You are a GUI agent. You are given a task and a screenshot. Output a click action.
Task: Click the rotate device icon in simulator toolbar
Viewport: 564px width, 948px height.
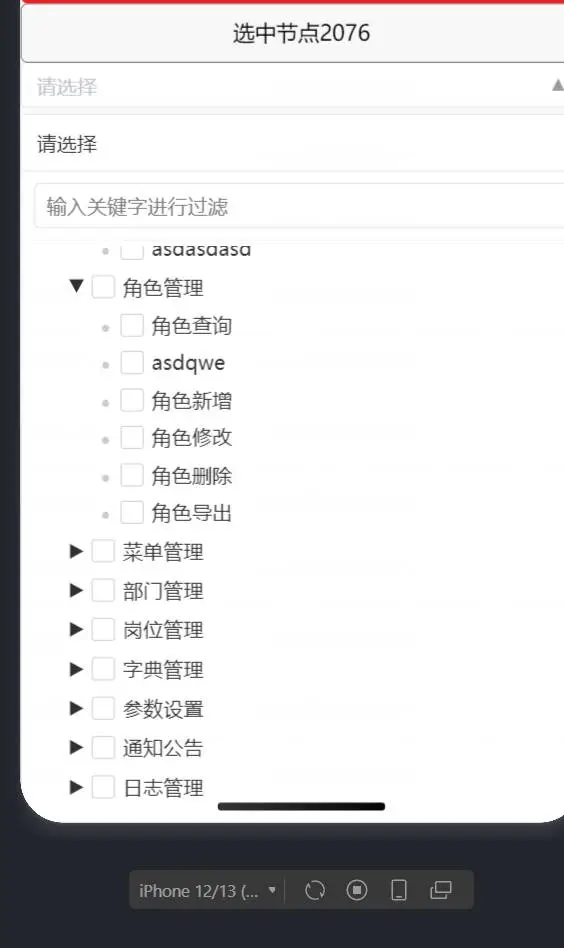click(315, 890)
